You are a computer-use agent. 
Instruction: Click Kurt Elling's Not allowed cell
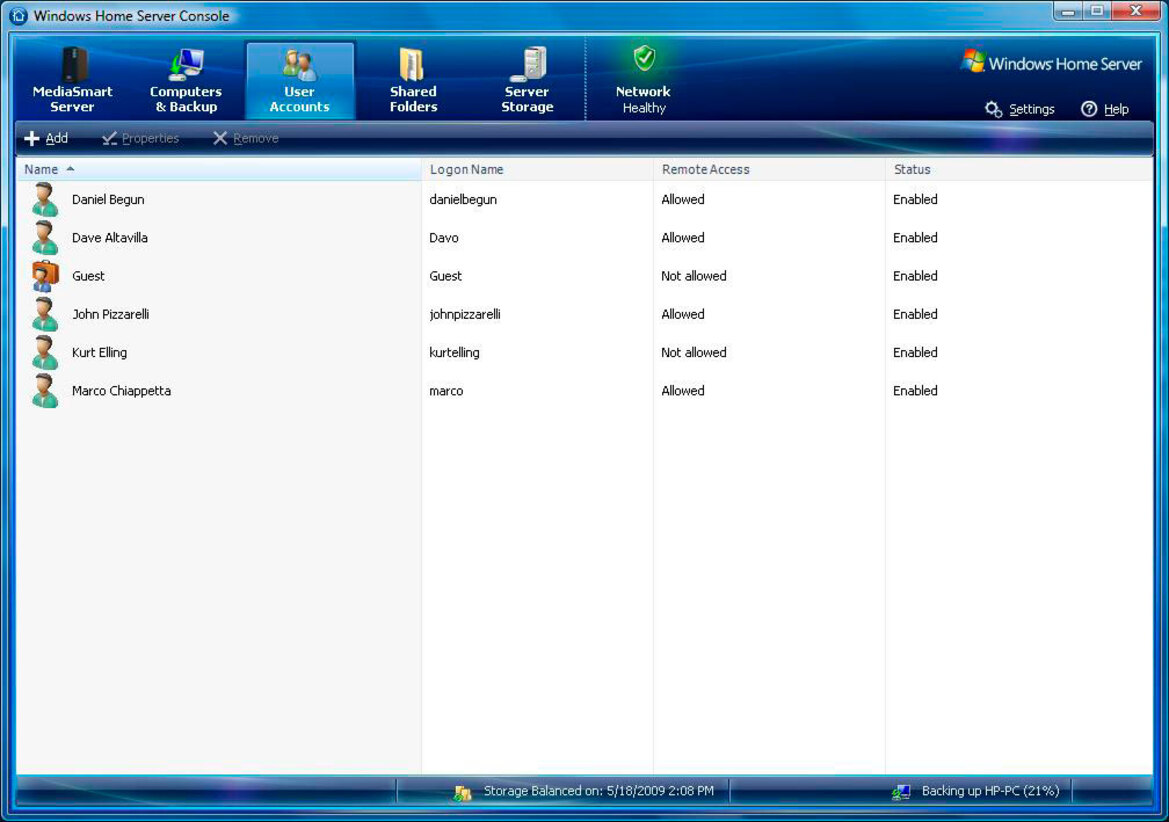tap(693, 352)
